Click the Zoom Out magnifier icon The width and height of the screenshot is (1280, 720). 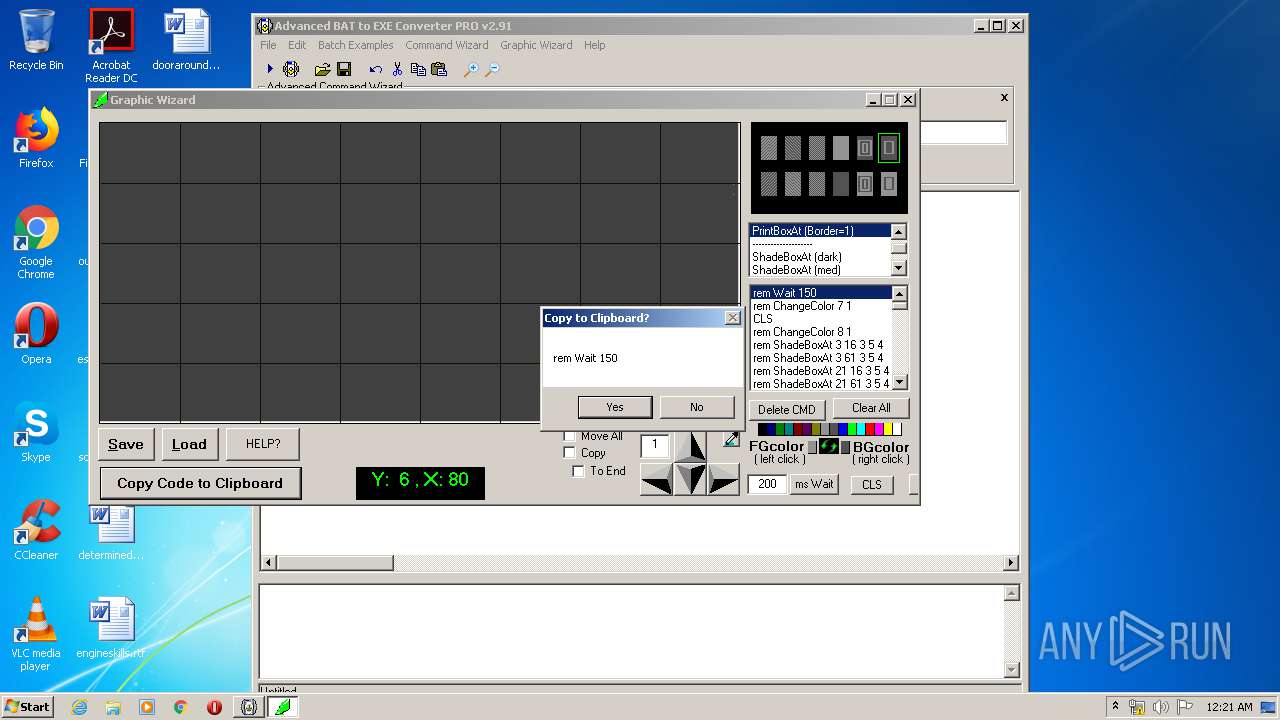click(492, 69)
